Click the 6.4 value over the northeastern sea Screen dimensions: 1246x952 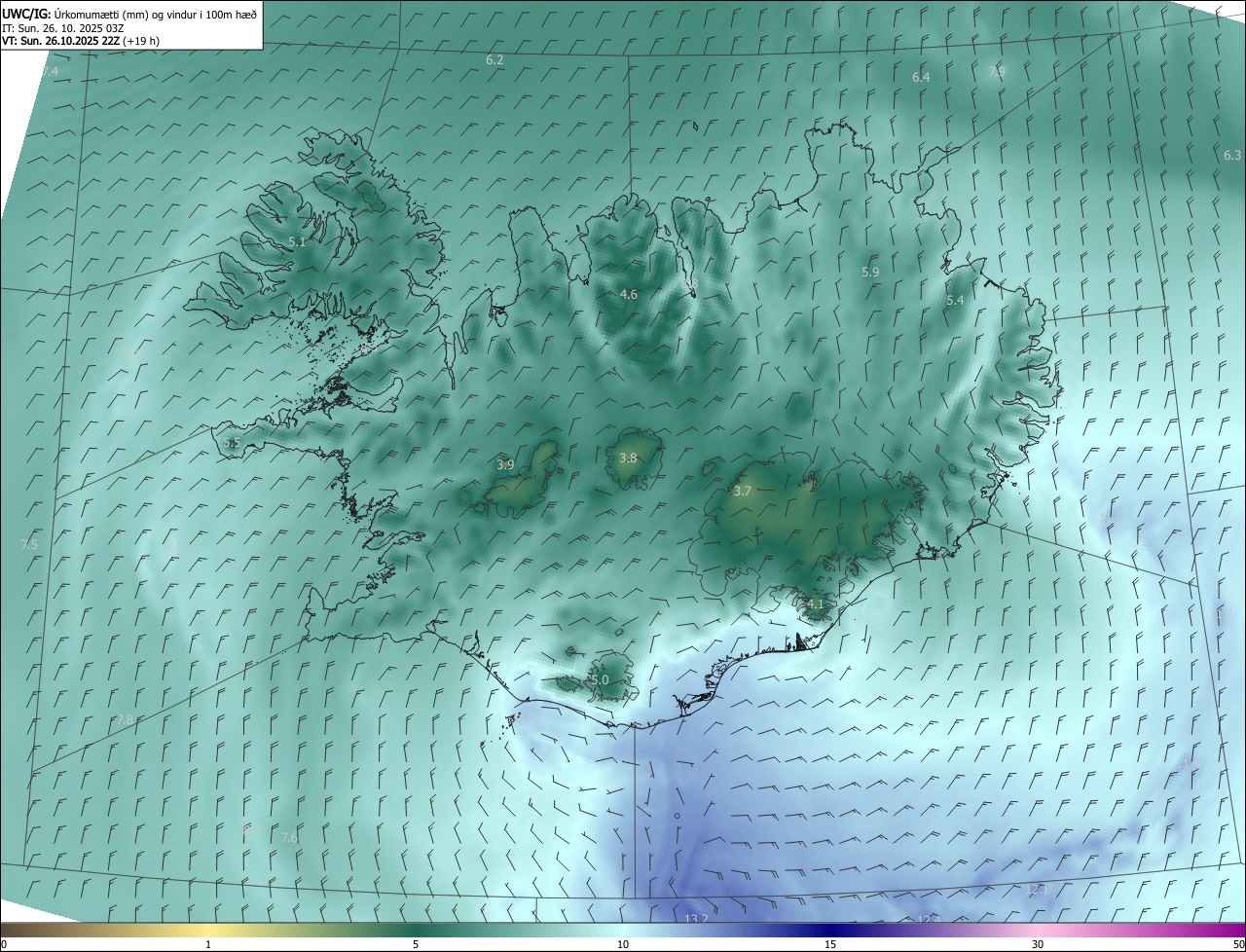921,77
